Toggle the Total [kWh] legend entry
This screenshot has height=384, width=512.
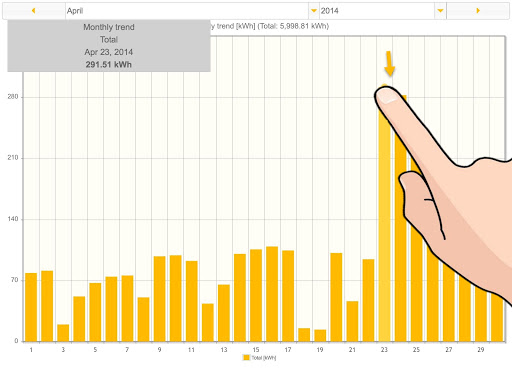point(260,358)
